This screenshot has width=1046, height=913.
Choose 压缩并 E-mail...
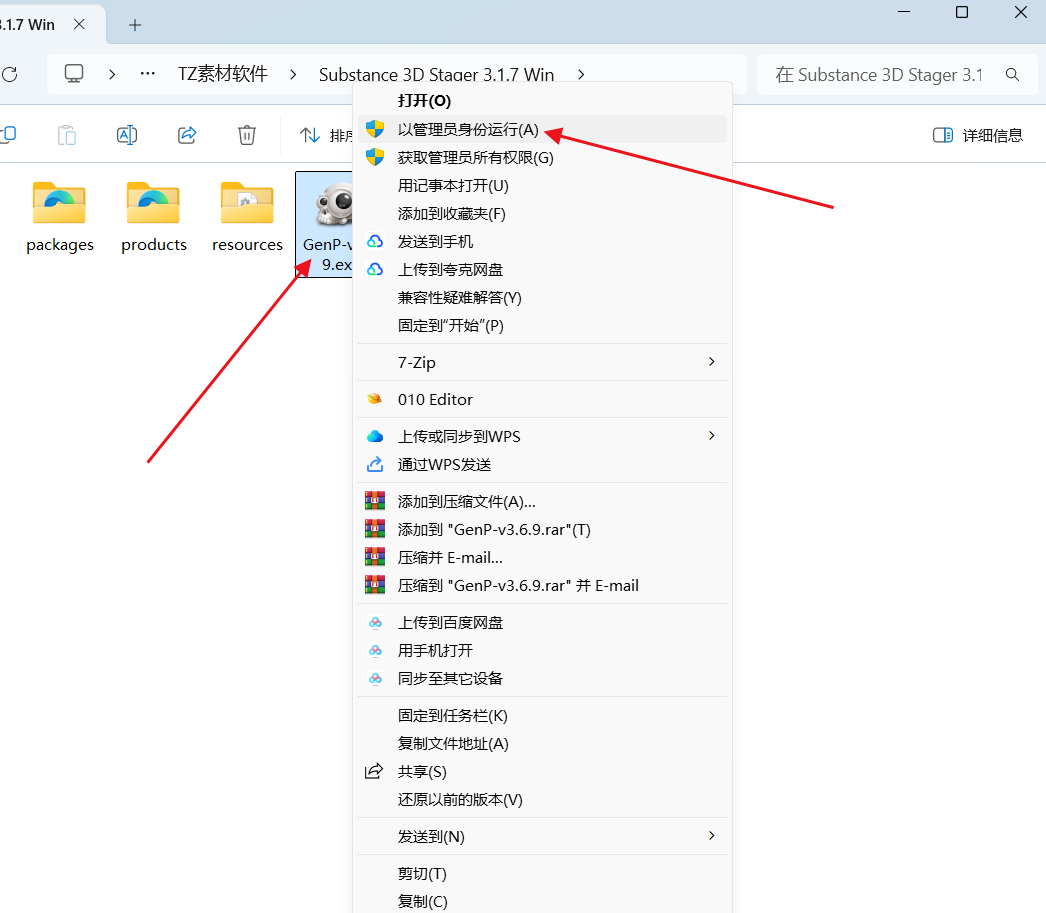(542, 558)
